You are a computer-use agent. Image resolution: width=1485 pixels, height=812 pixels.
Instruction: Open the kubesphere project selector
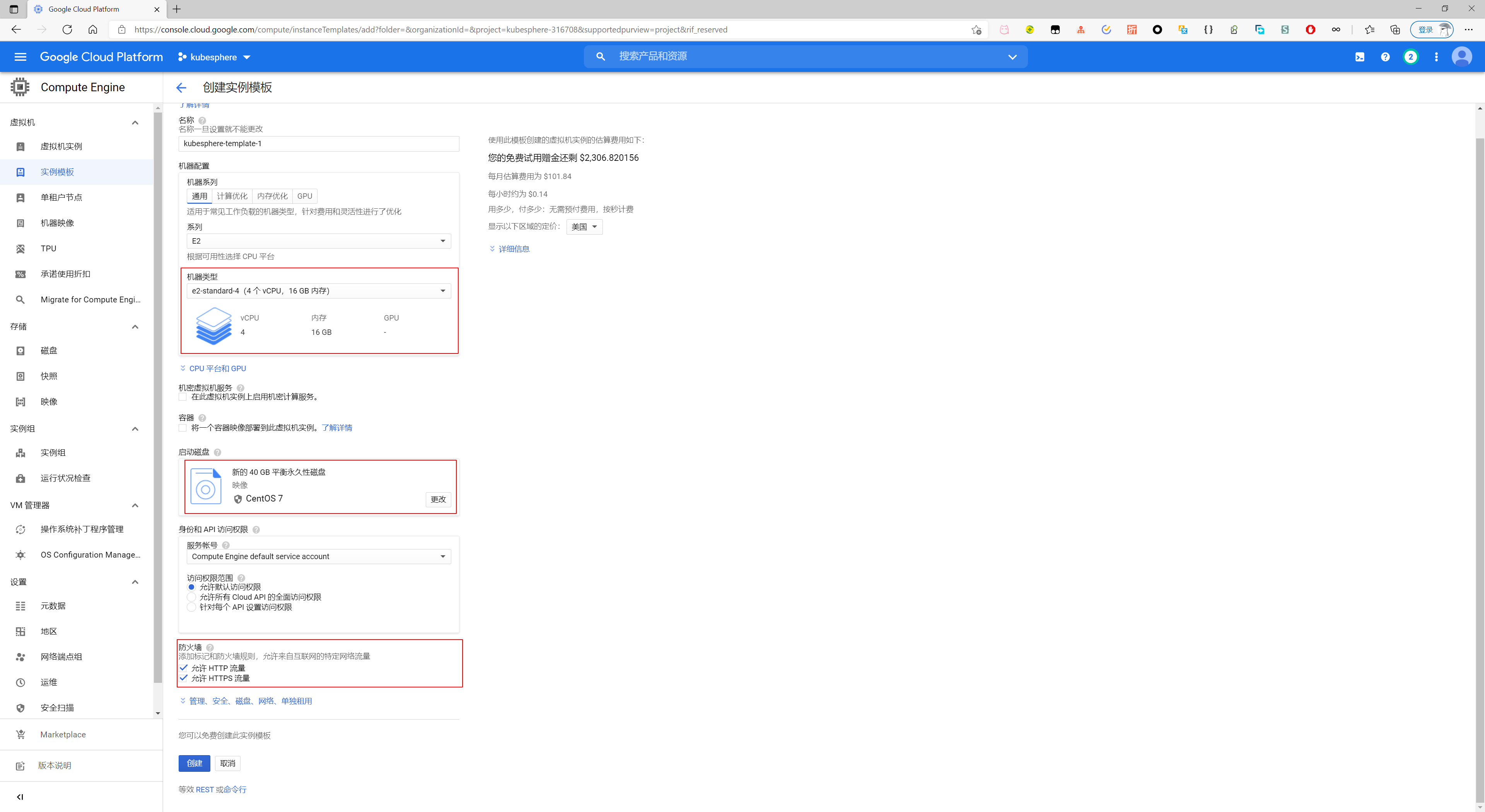pyautogui.click(x=214, y=57)
